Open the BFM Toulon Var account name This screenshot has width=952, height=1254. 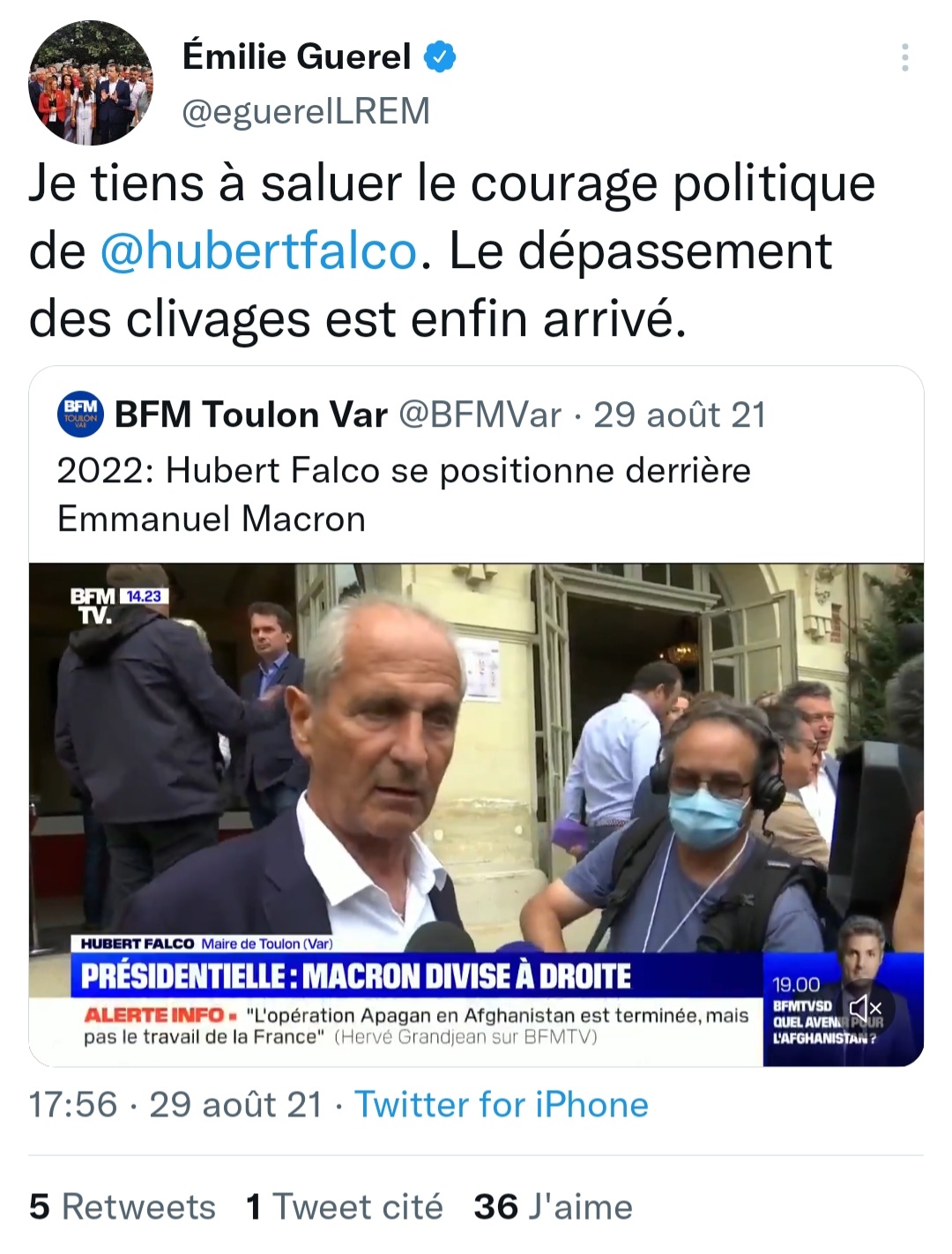(251, 414)
